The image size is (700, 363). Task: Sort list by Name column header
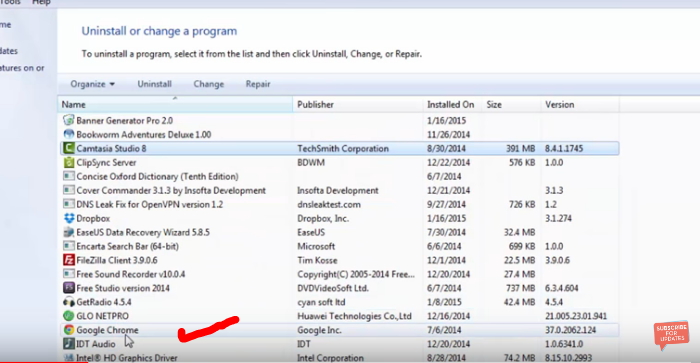(x=175, y=104)
